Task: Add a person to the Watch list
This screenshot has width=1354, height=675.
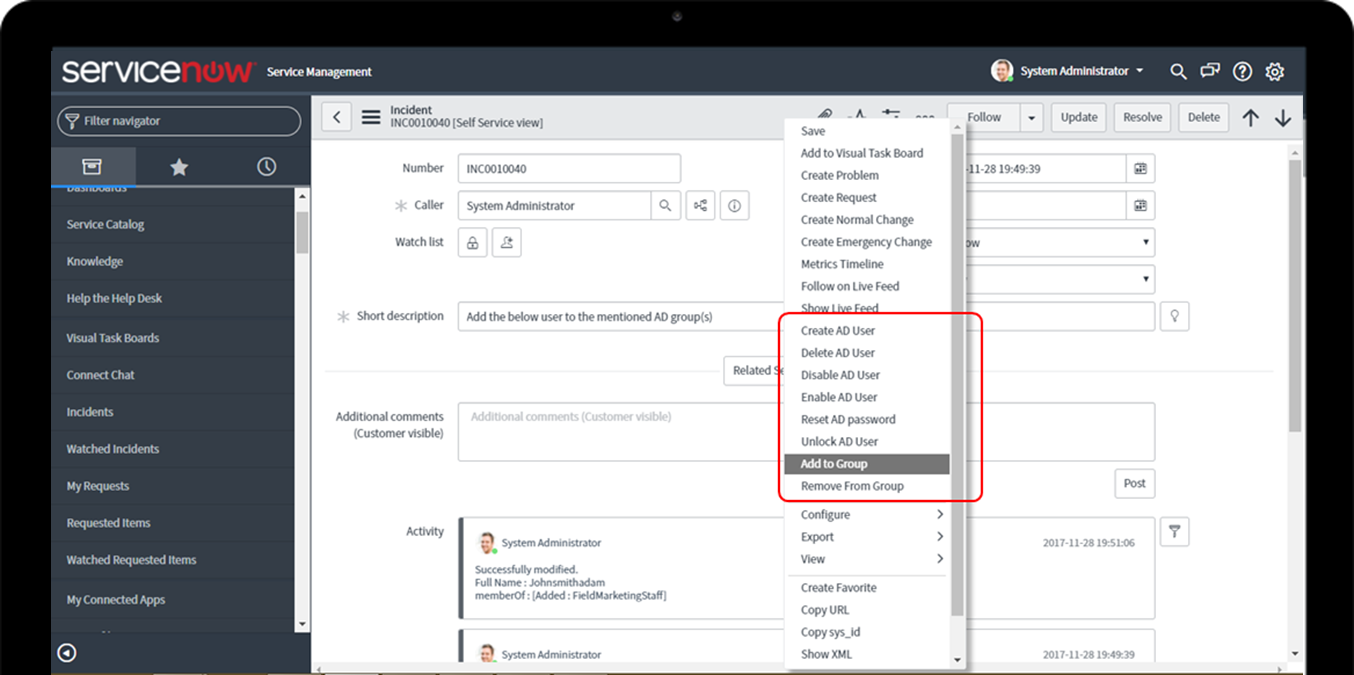Action: [x=506, y=241]
